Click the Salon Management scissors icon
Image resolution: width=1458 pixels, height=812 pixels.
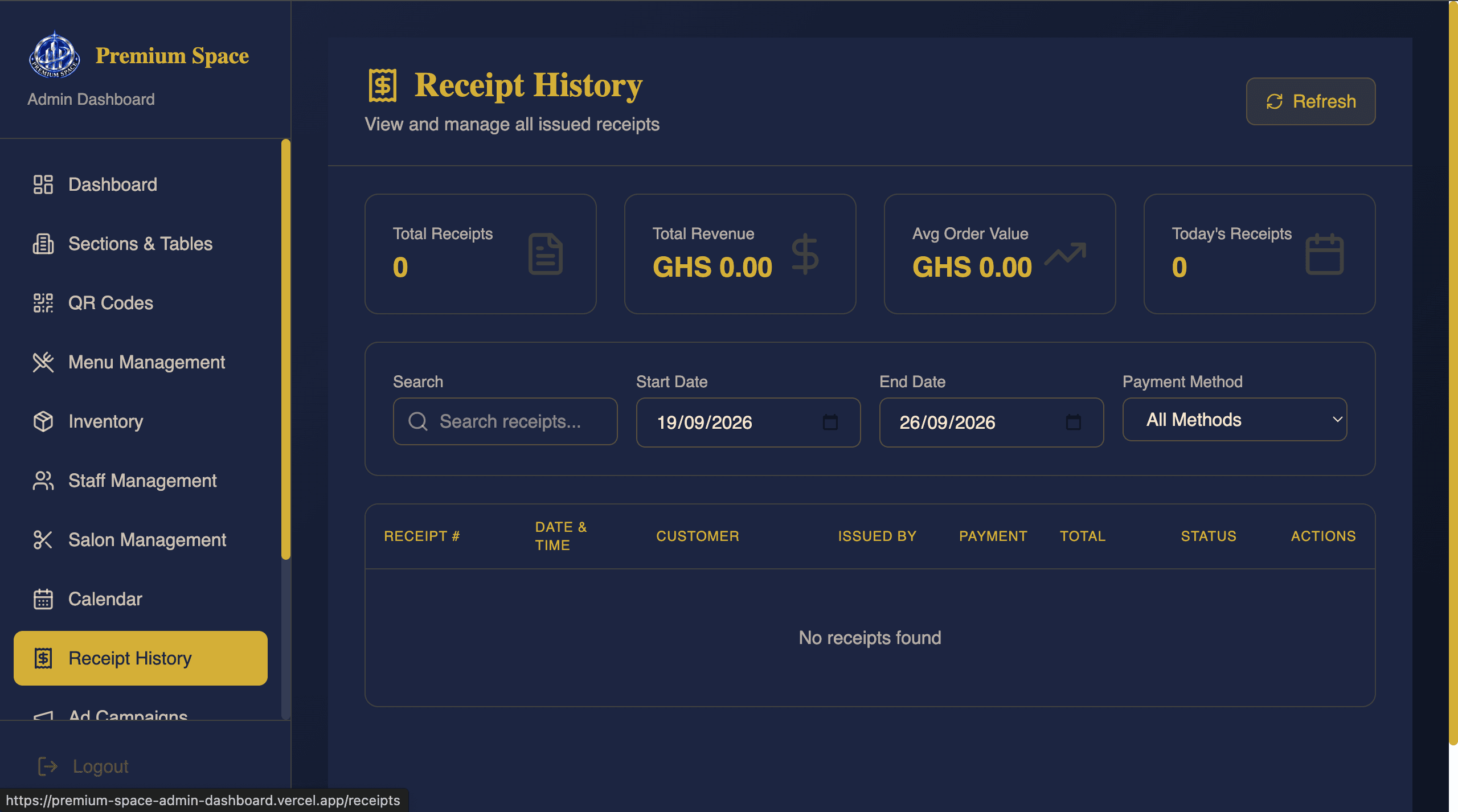tap(43, 540)
